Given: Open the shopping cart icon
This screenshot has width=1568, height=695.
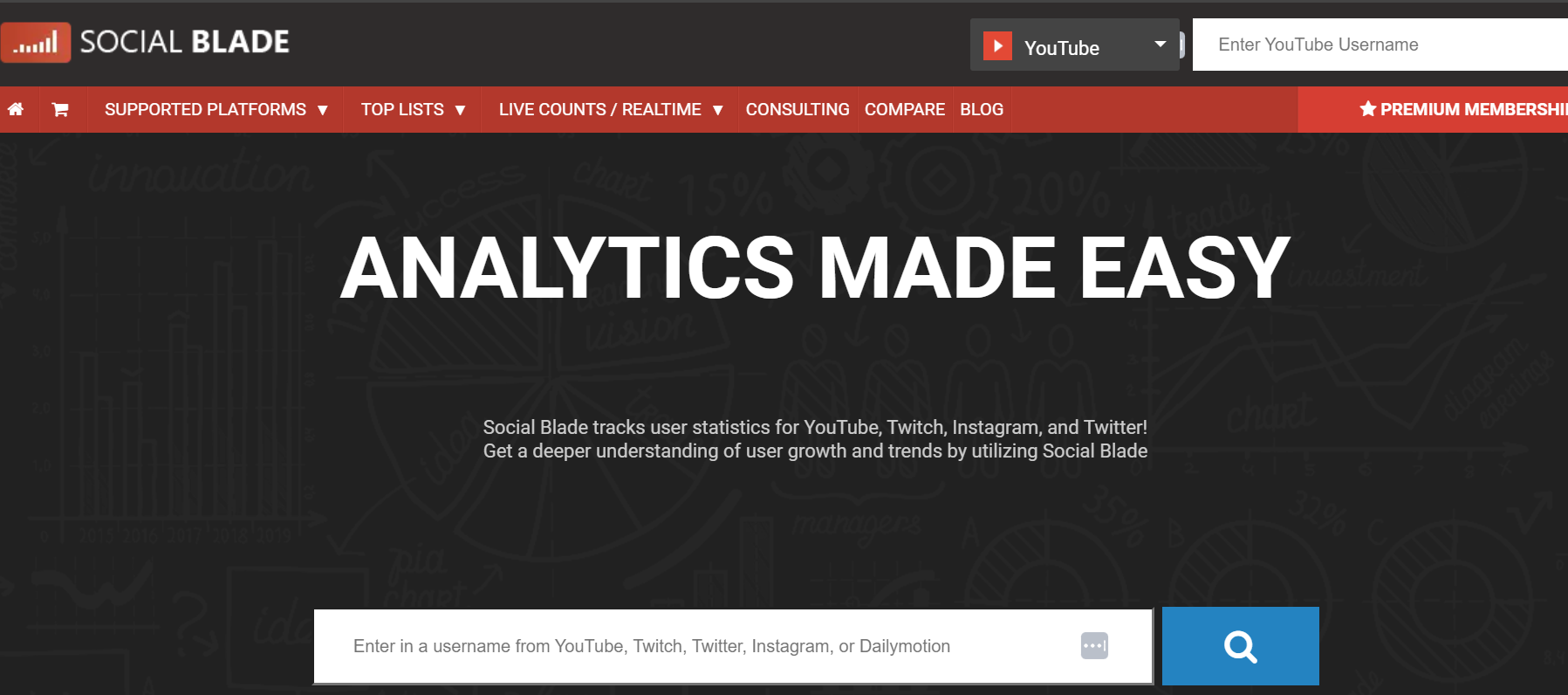Looking at the screenshot, I should (60, 109).
